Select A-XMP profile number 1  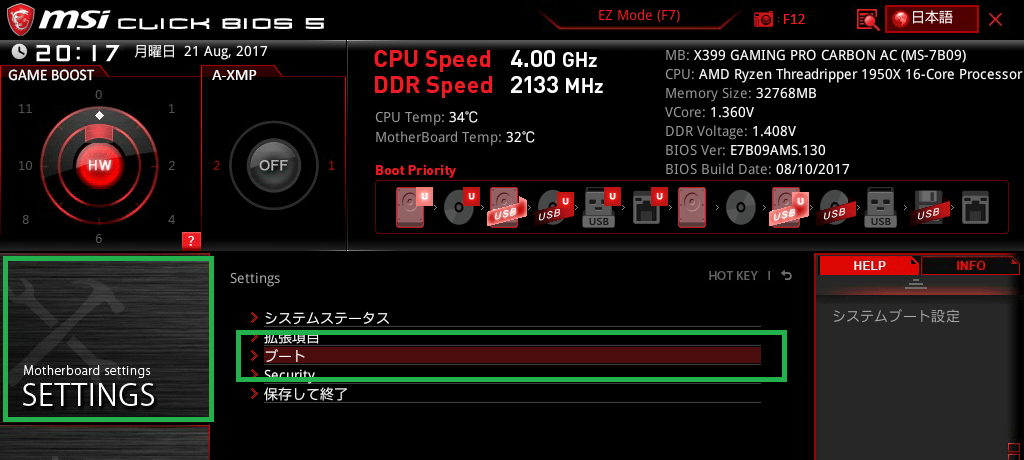coord(331,166)
